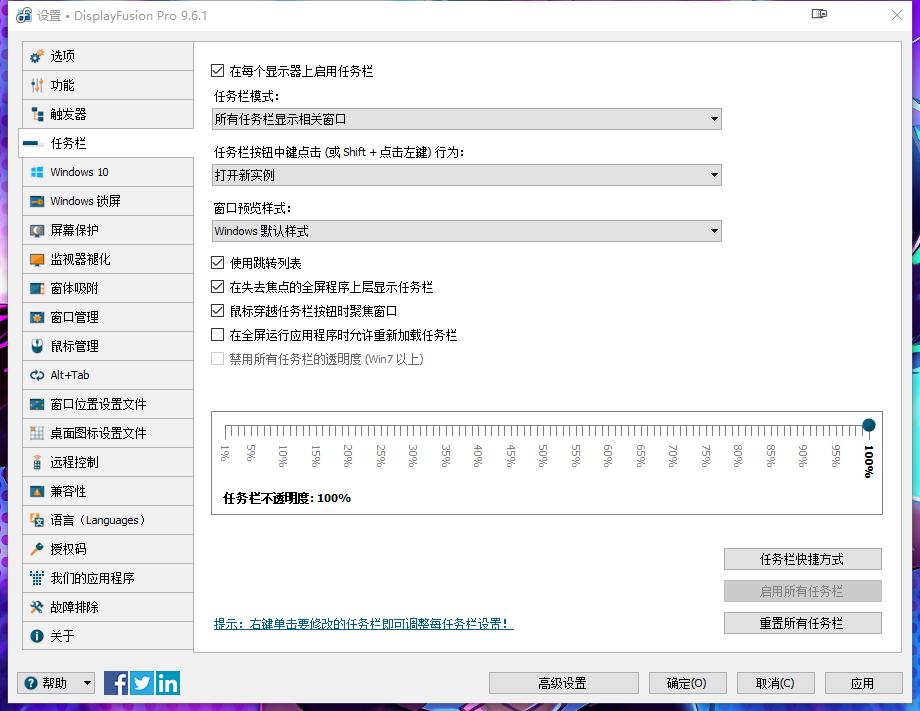Open the Facebook icon at bottom
This screenshot has height=711, width=920.
pyautogui.click(x=115, y=683)
